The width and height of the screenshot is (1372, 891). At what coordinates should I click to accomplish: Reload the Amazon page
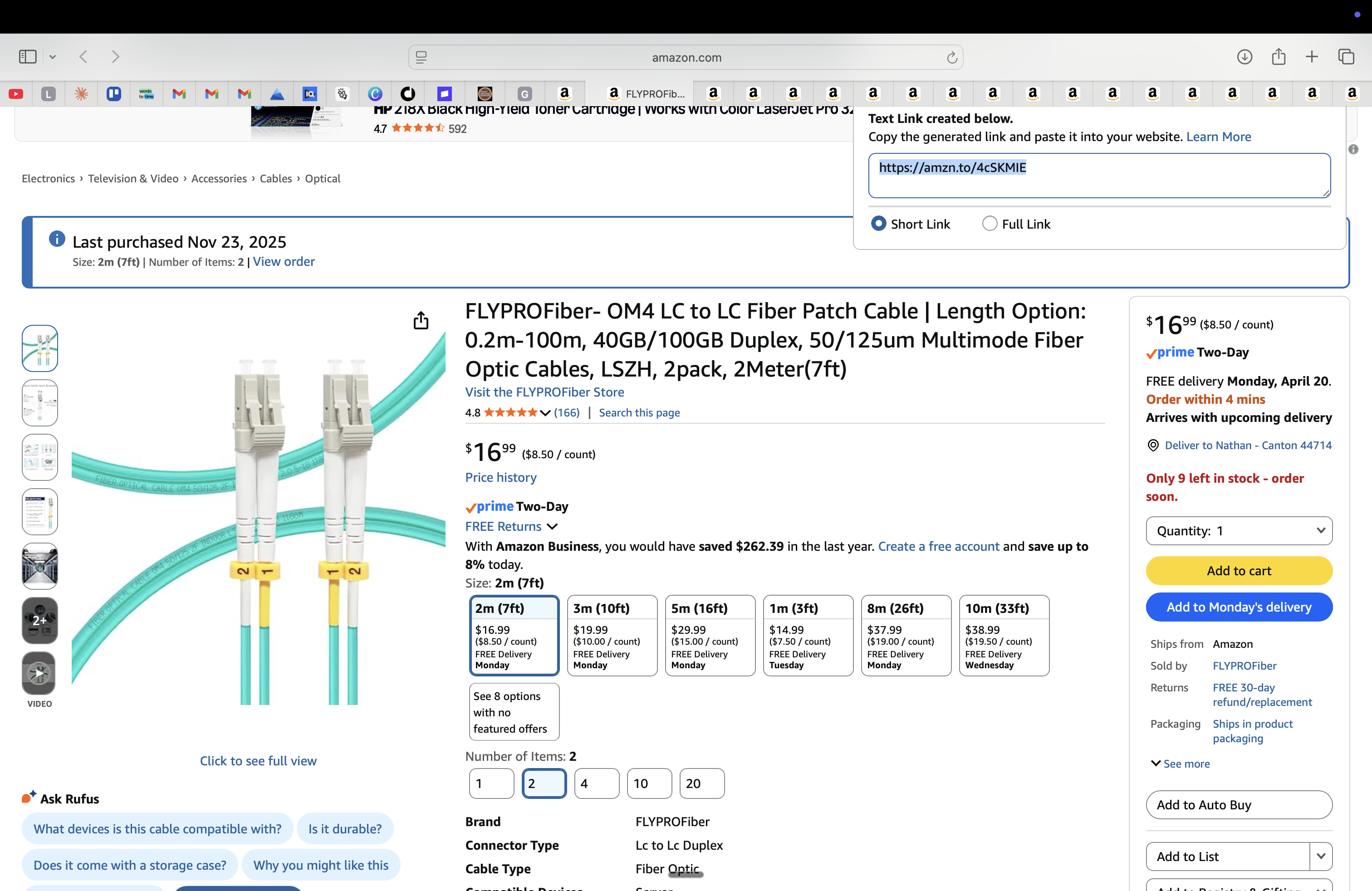pyautogui.click(x=952, y=57)
